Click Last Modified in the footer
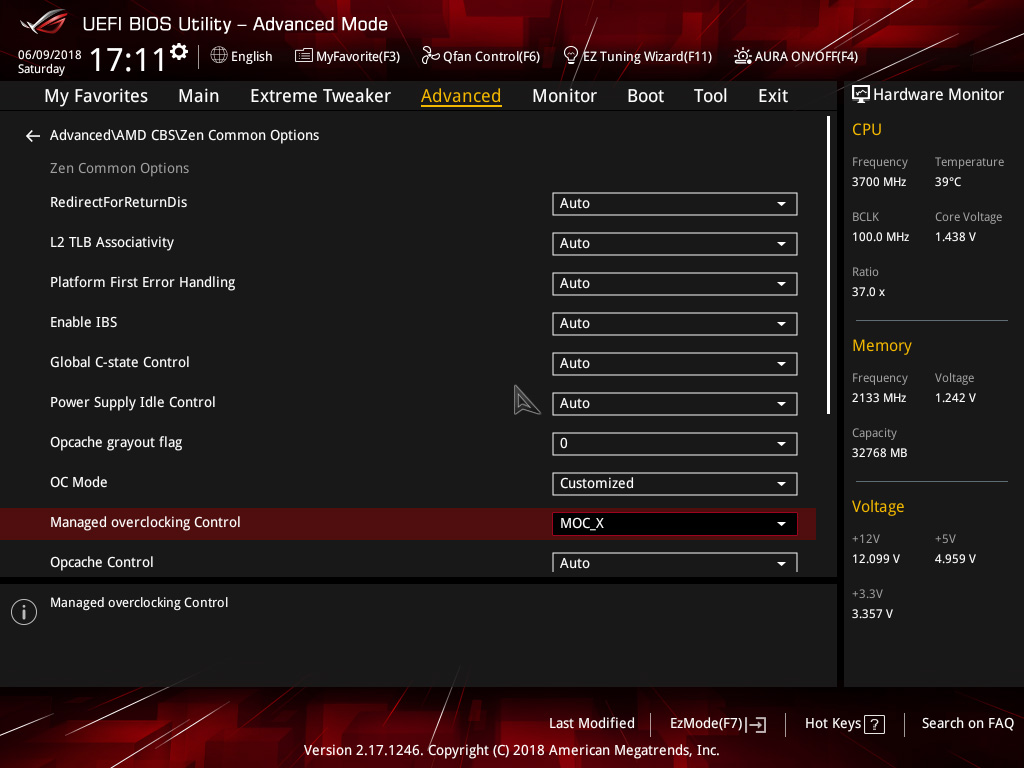This screenshot has height=768, width=1024. click(x=592, y=724)
